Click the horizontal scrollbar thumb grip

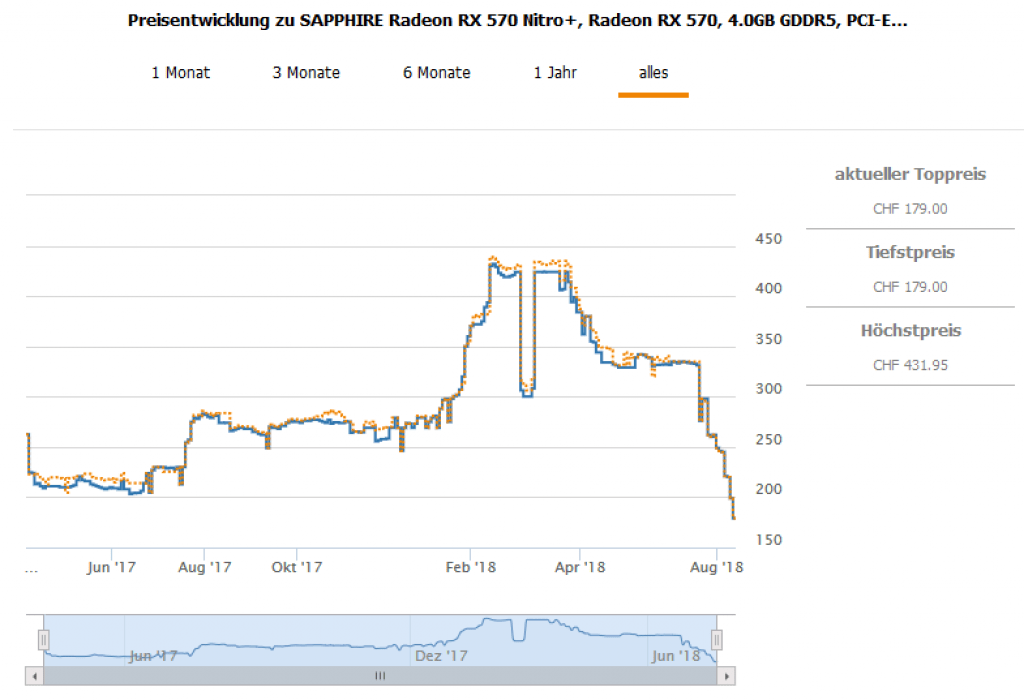380,676
